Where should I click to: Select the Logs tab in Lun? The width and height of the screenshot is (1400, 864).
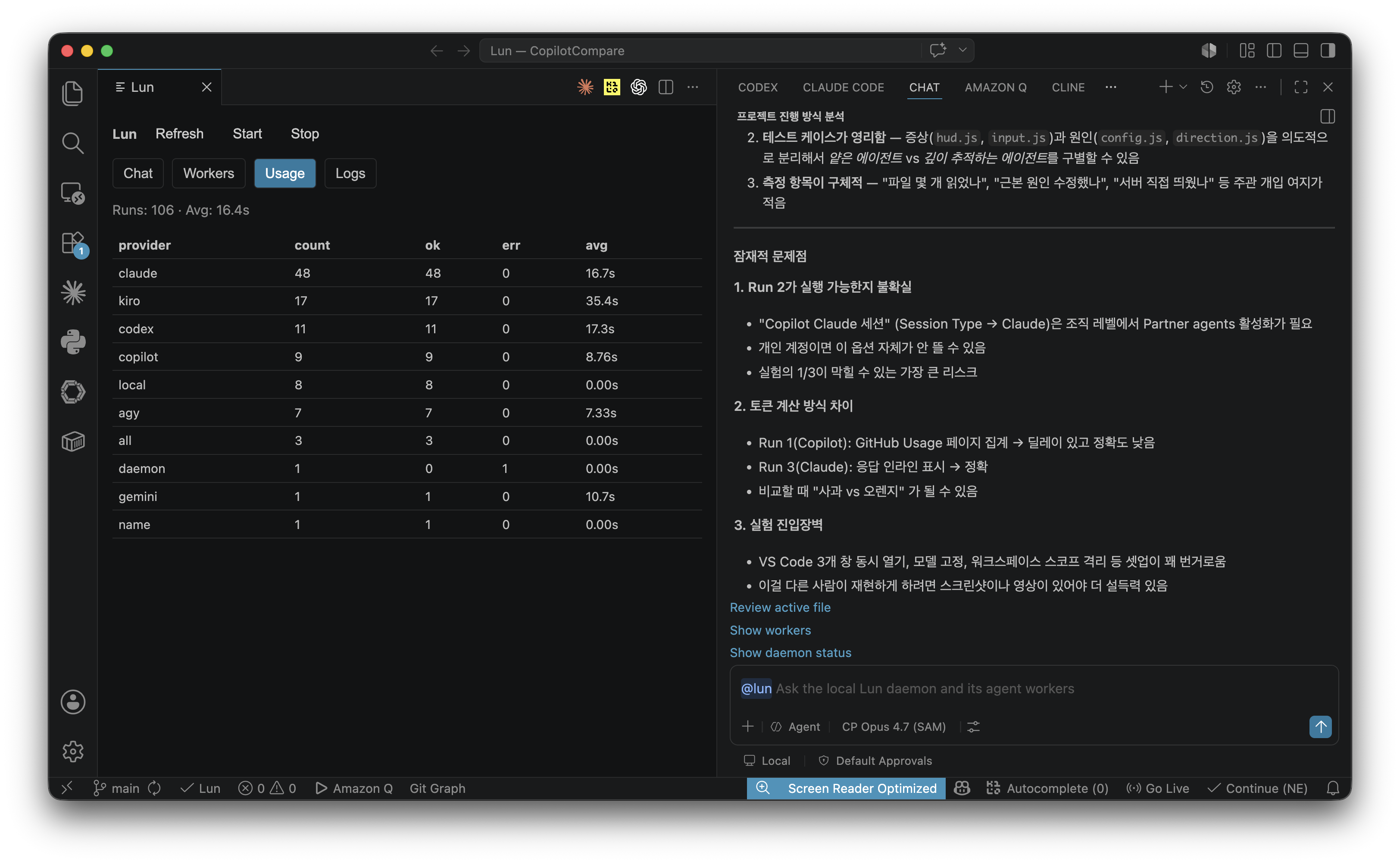coord(350,173)
